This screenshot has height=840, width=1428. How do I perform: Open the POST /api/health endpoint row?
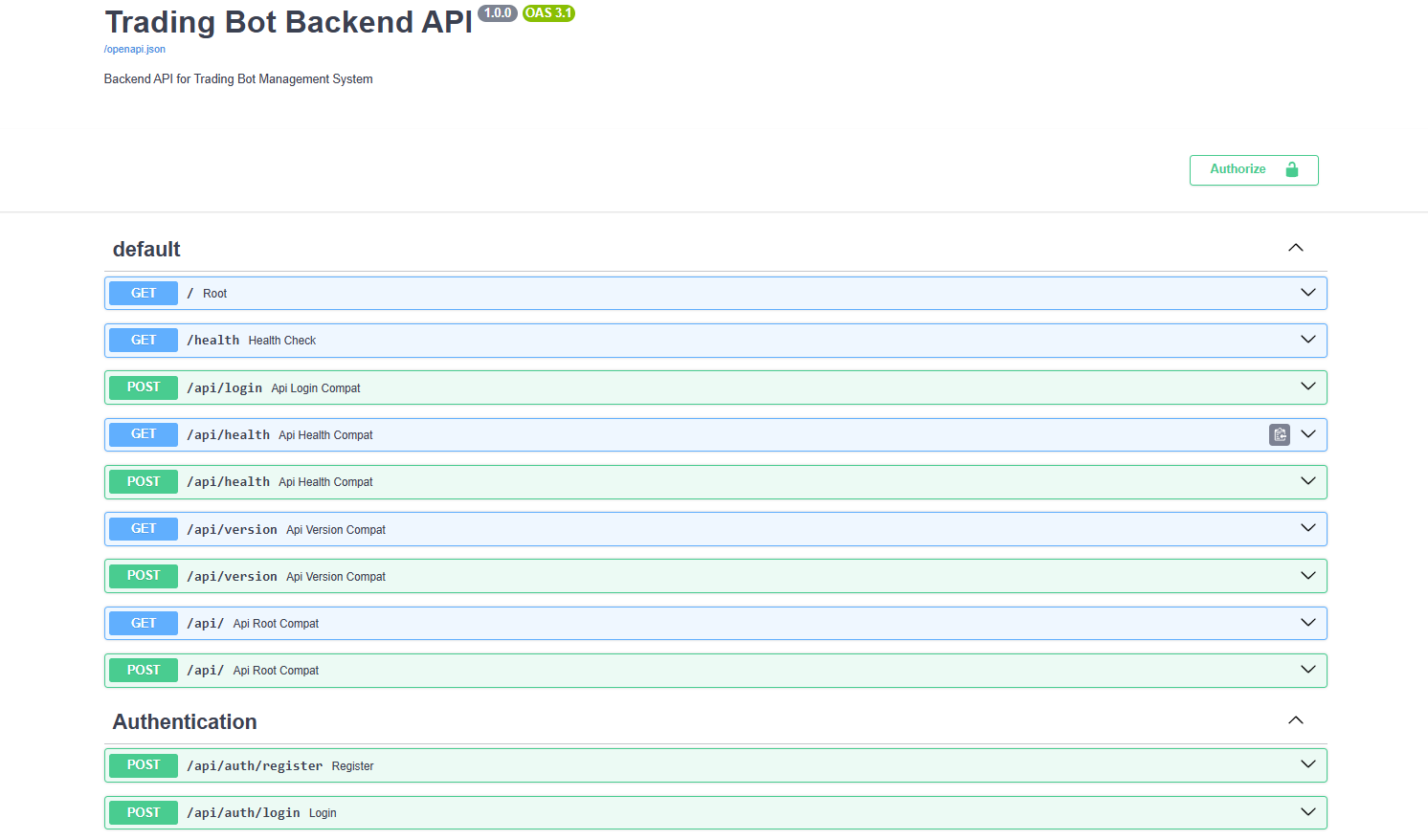coord(670,482)
